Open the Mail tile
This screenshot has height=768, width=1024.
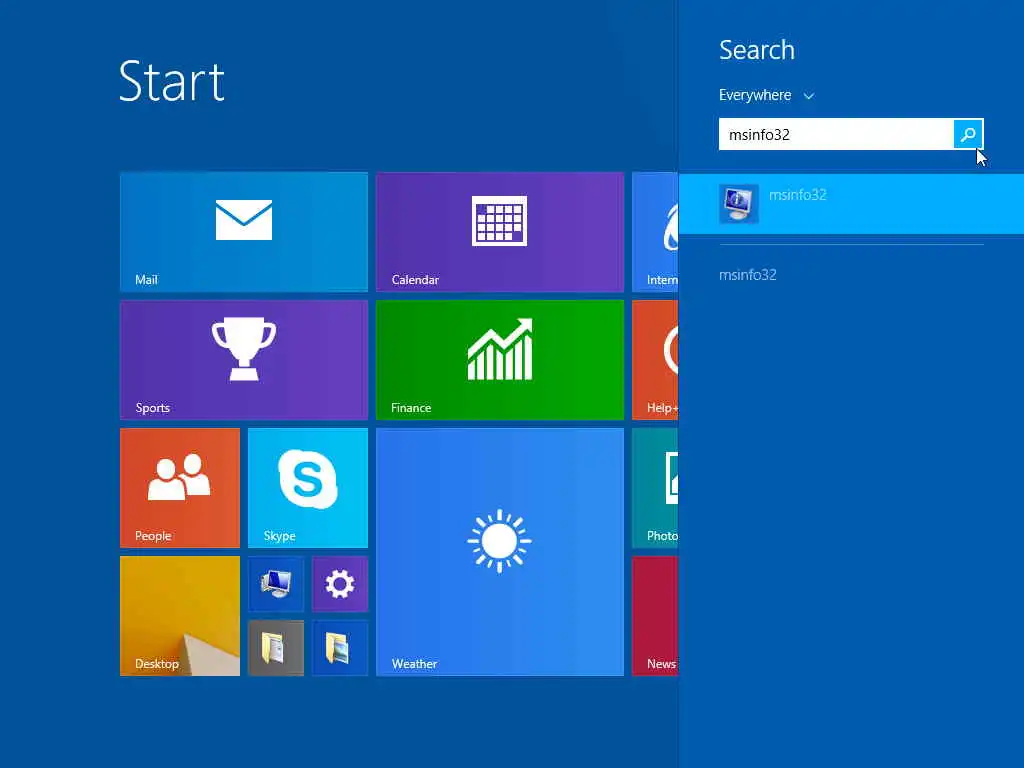[x=244, y=232]
